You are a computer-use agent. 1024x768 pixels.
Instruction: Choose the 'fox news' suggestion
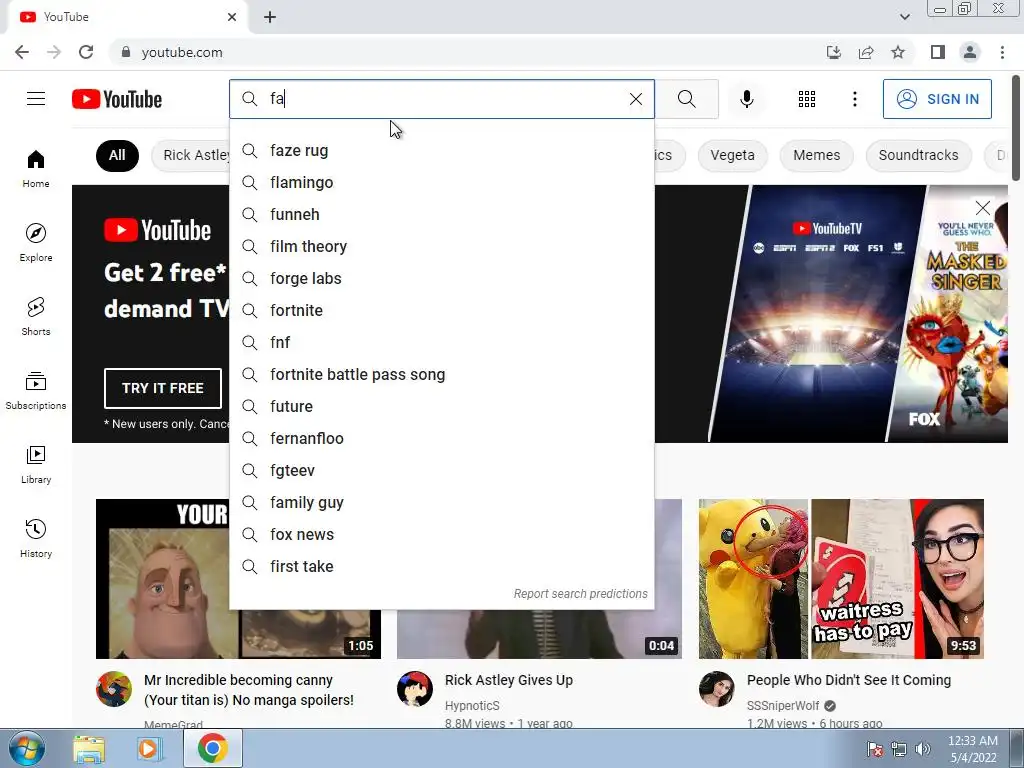pyautogui.click(x=441, y=535)
